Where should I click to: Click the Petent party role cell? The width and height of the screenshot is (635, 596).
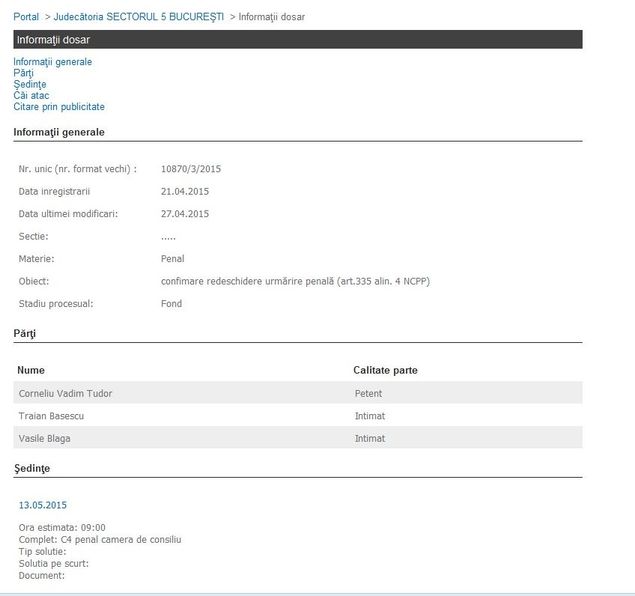tap(368, 394)
